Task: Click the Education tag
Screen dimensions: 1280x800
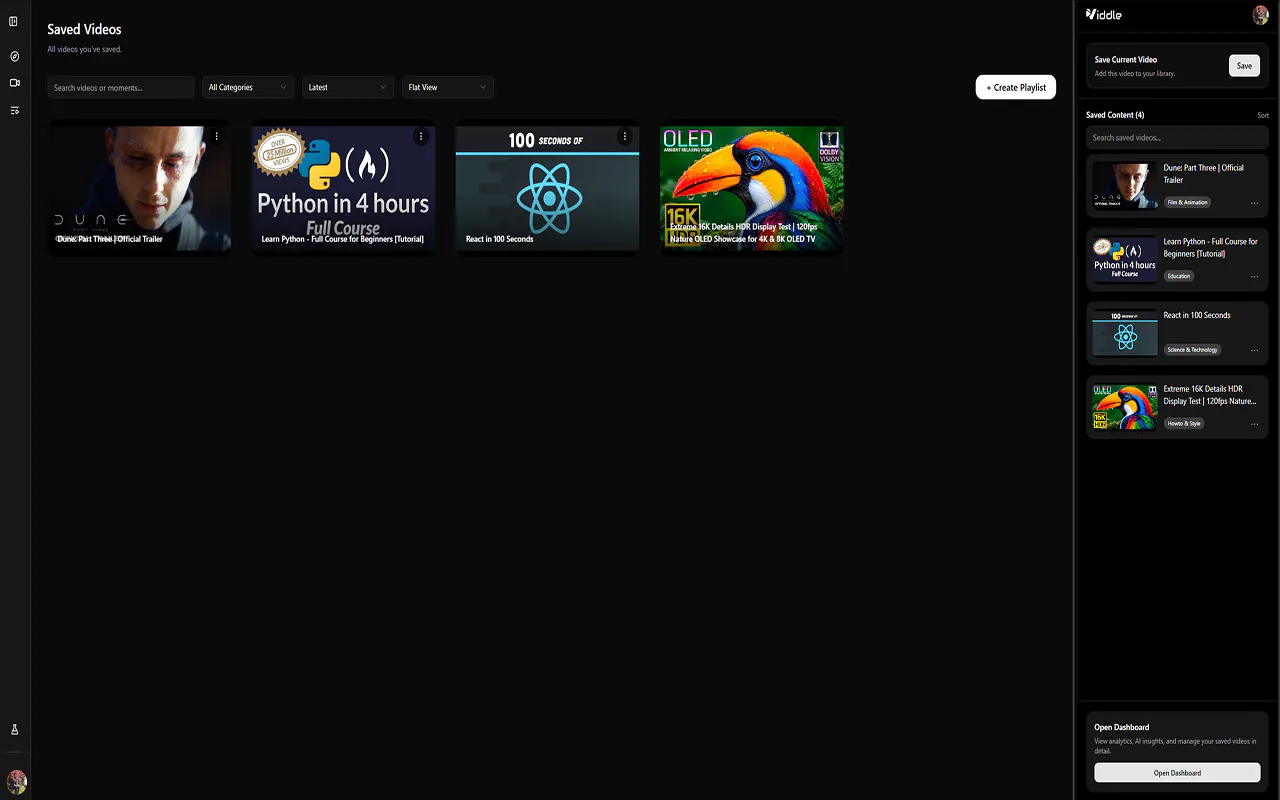Action: (x=1179, y=276)
